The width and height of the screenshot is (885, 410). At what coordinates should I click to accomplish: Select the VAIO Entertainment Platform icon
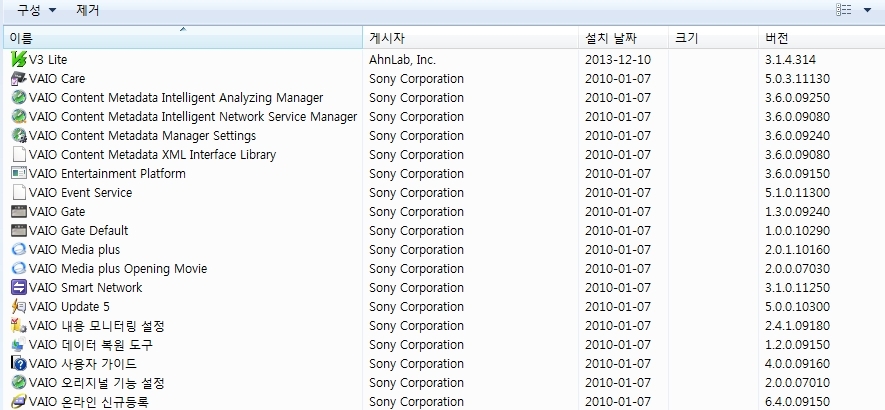pyautogui.click(x=19, y=174)
